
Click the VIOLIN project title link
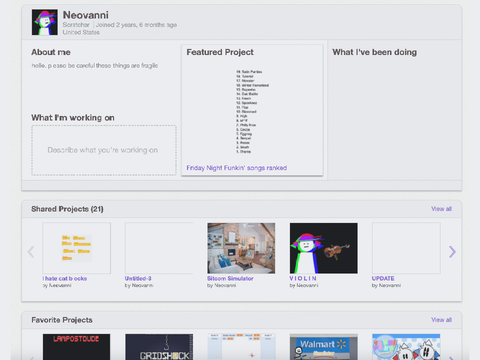(303, 278)
